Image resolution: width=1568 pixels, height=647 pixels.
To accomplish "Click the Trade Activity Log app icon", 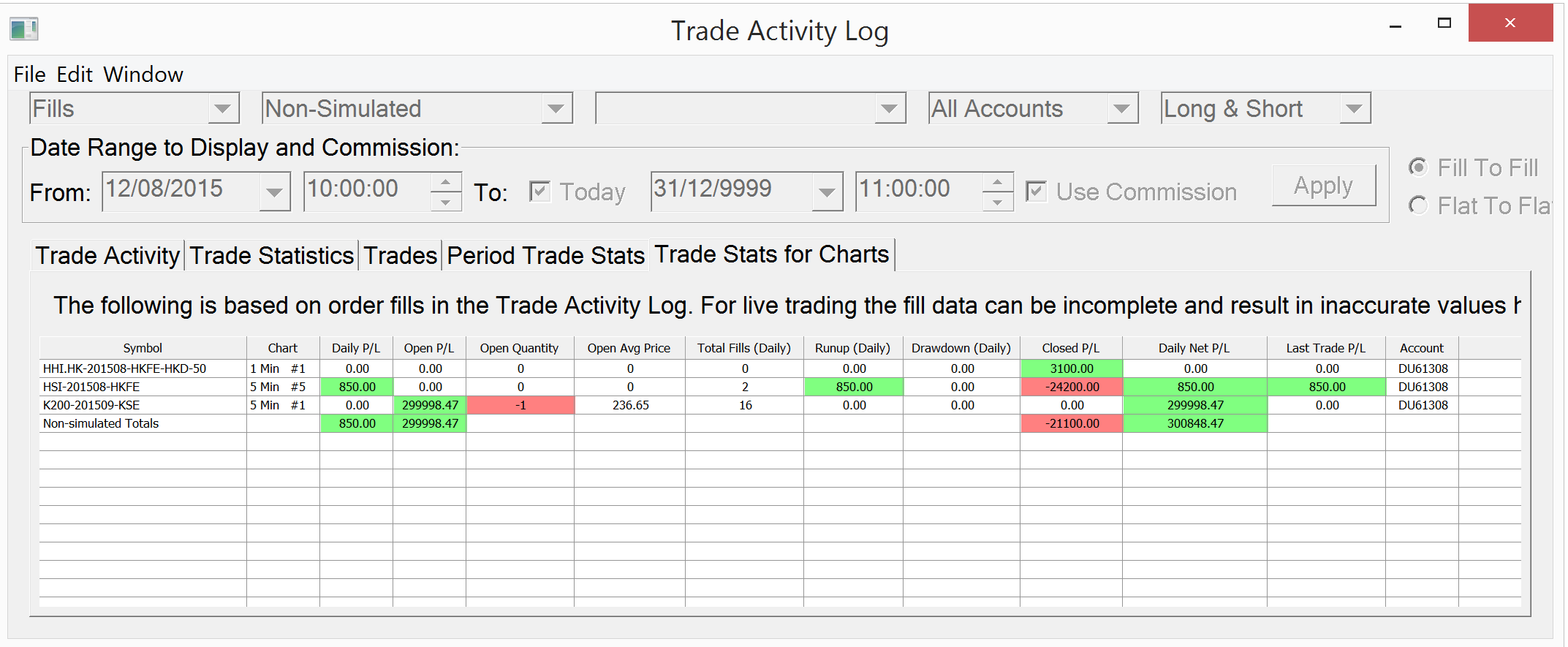I will click(23, 29).
